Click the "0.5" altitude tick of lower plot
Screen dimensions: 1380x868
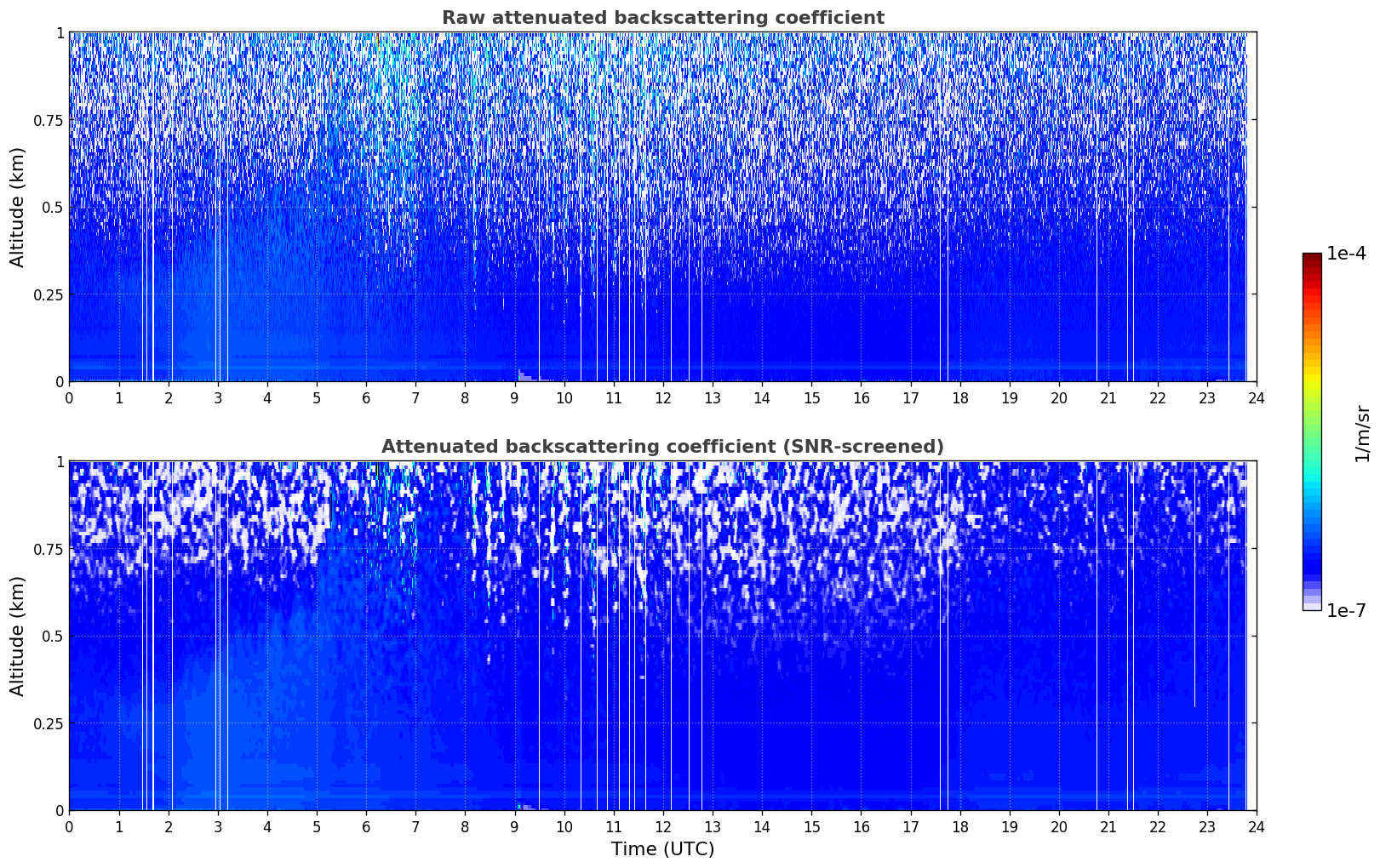tap(53, 637)
